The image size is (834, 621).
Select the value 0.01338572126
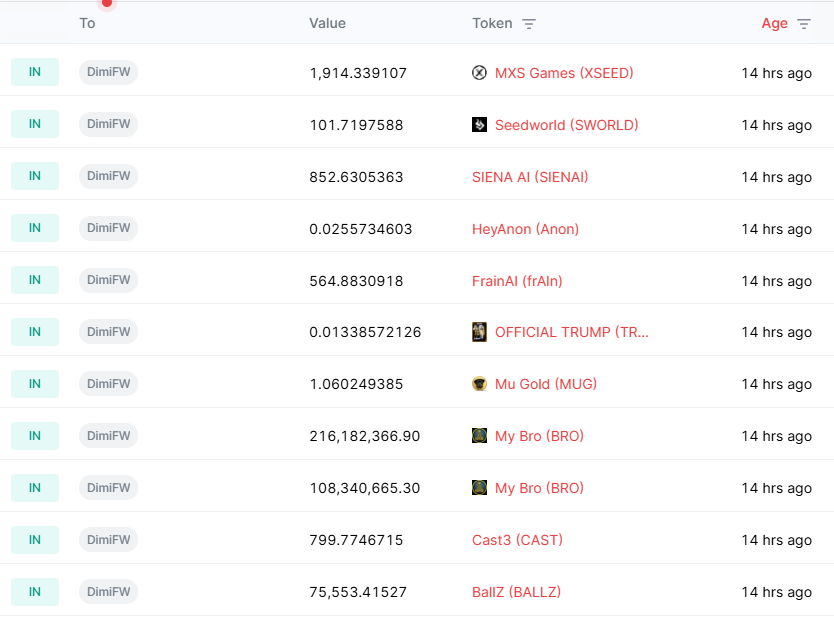tap(365, 332)
